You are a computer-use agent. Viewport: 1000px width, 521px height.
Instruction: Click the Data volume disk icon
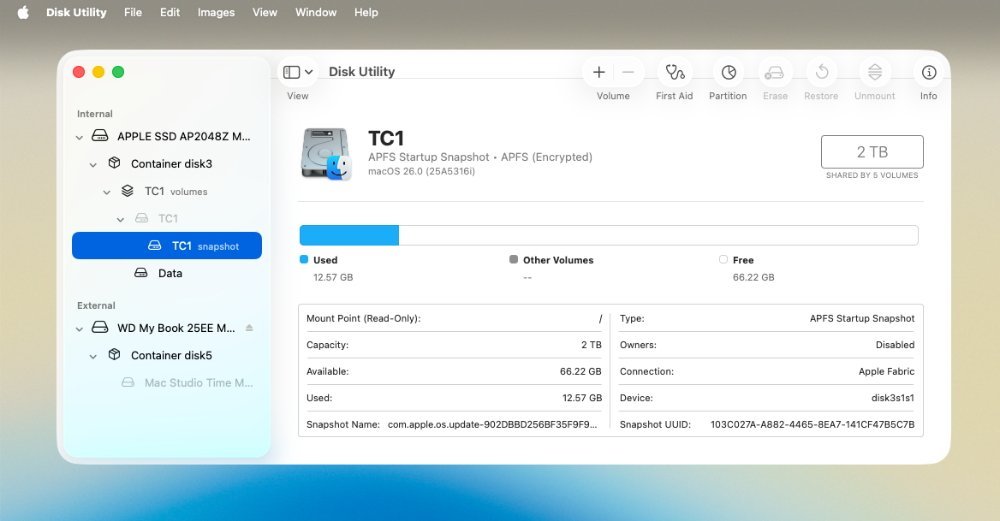(x=141, y=272)
